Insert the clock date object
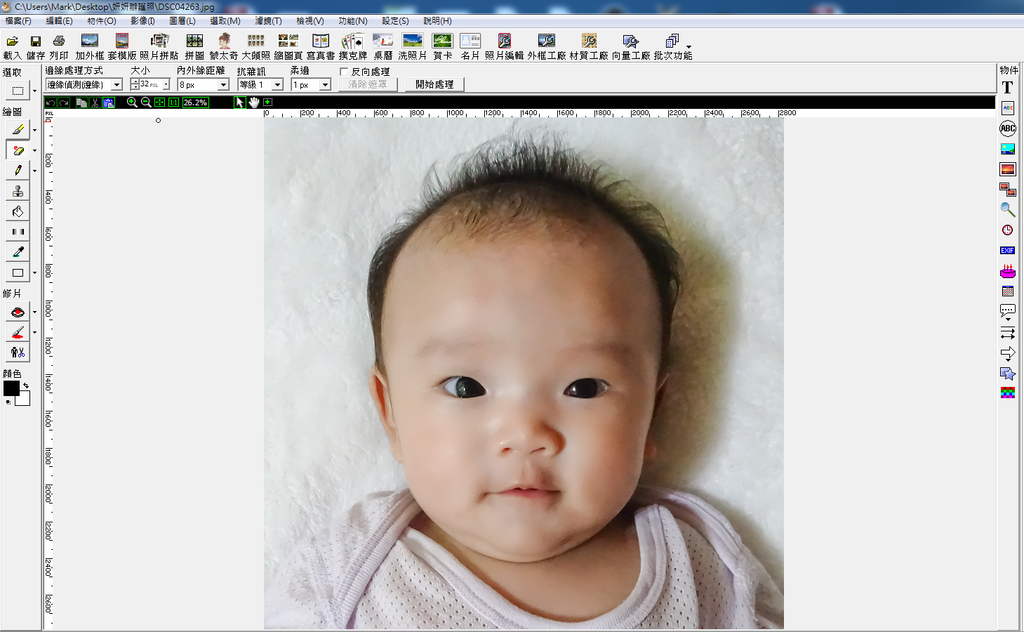Viewport: 1024px width, 632px height. (x=1008, y=230)
